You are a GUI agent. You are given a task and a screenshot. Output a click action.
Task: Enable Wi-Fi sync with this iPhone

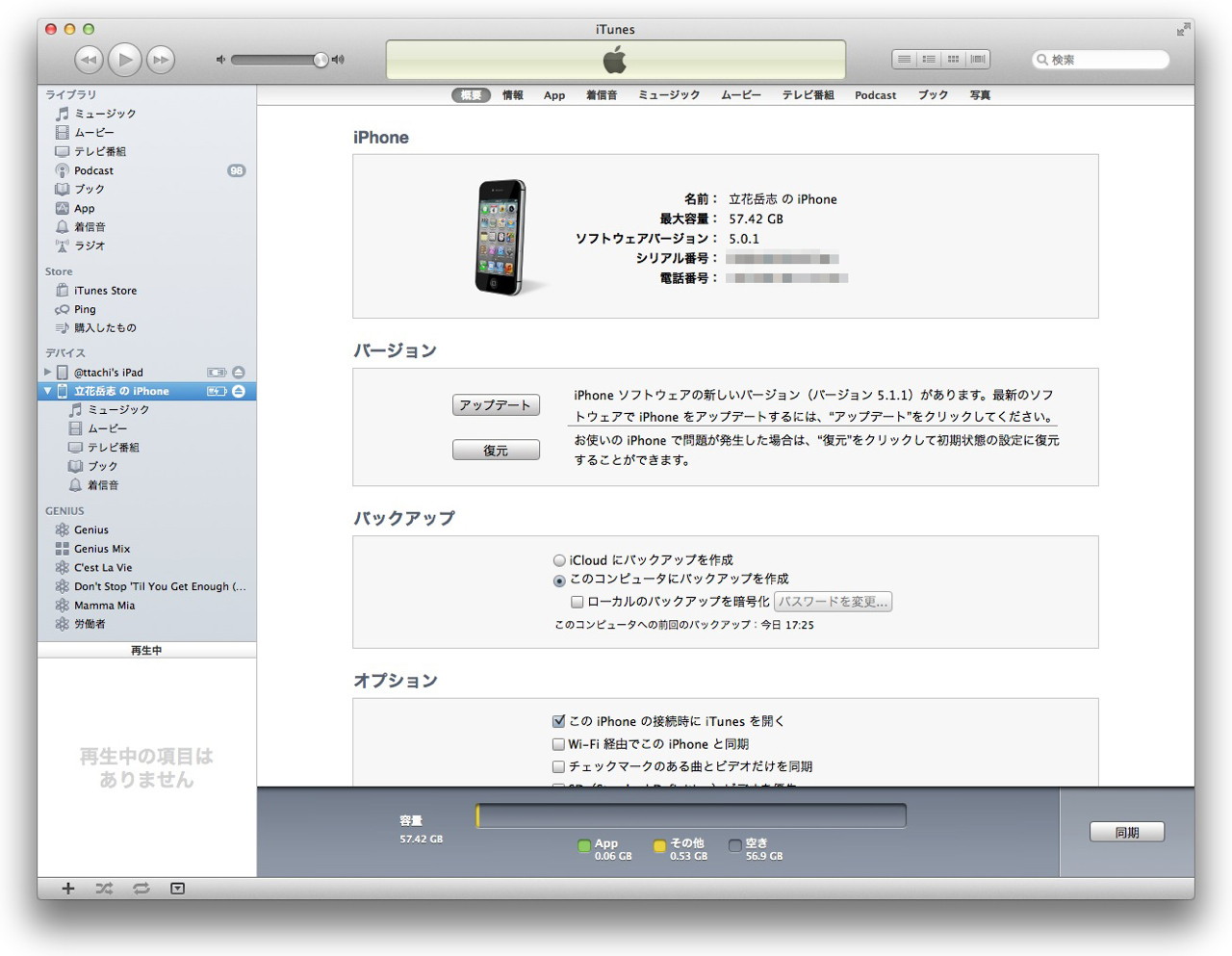558,744
